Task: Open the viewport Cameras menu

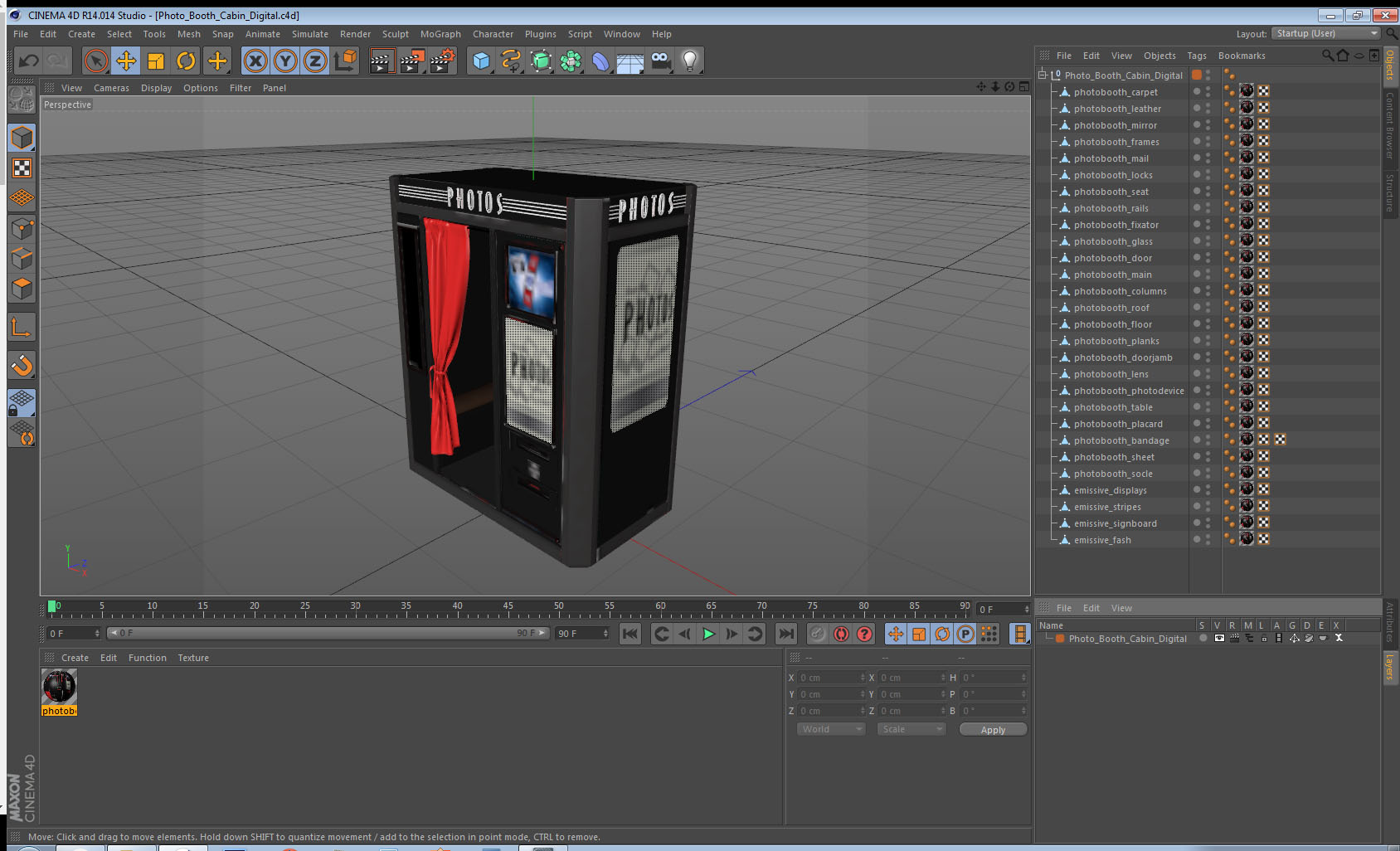Action: tap(111, 88)
